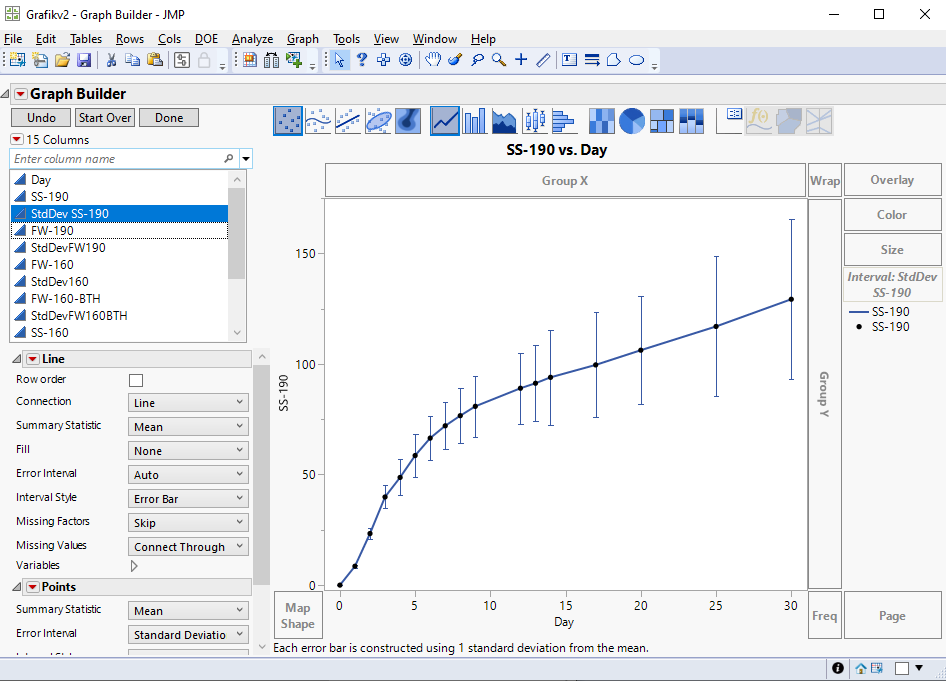
Task: Click the Done button
Action: click(169, 118)
